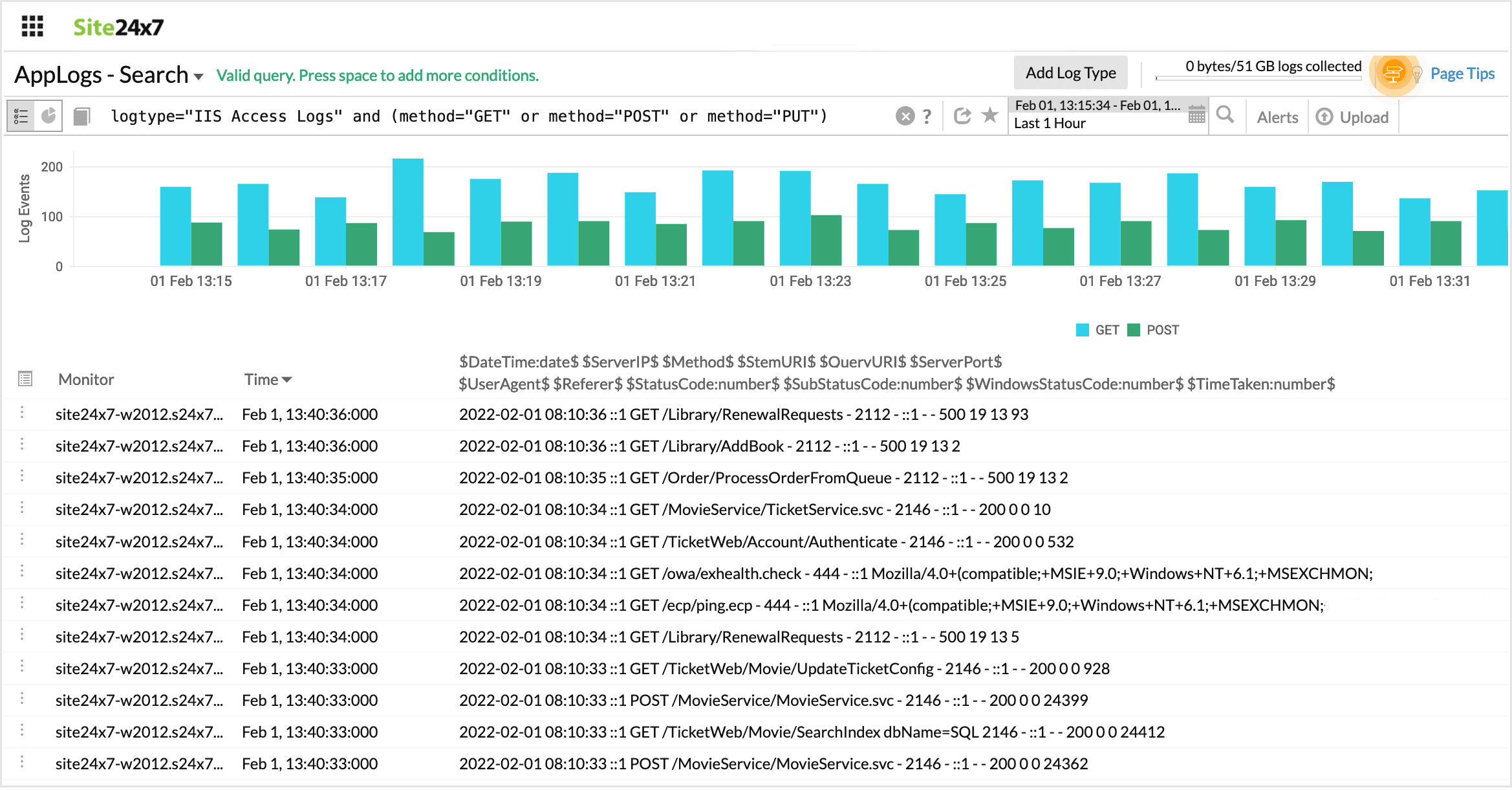The height and width of the screenshot is (790, 1512).
Task: Toggle the GET legend color swatch
Action: coord(1082,330)
